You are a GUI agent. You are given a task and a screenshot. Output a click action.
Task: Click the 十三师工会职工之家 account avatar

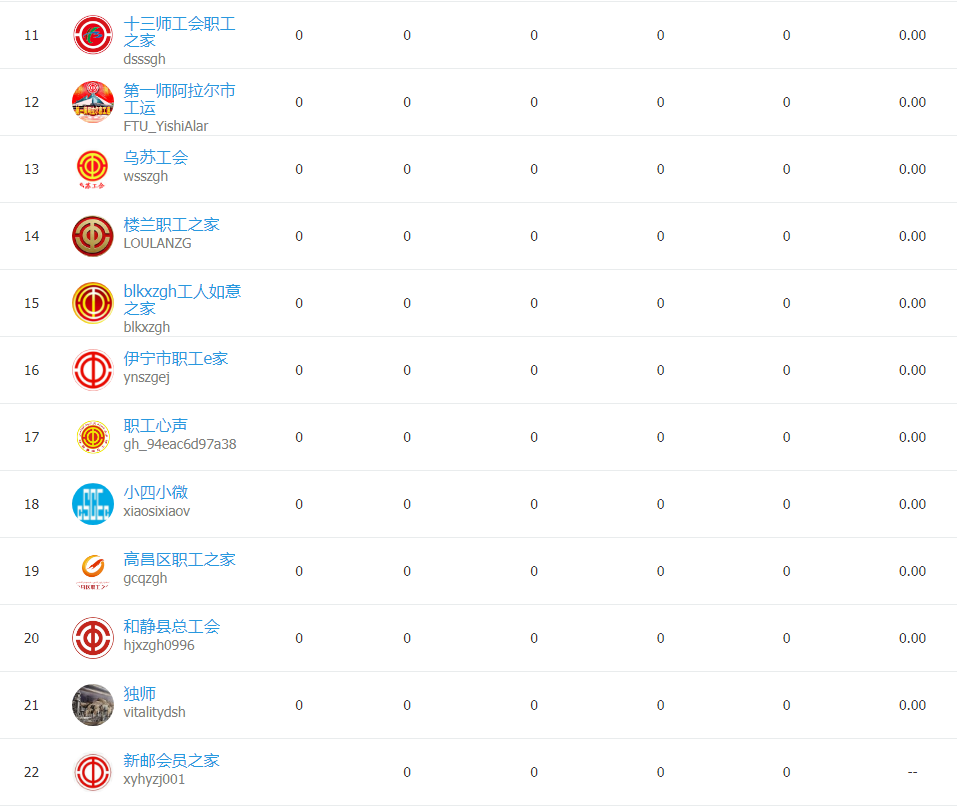pos(93,35)
